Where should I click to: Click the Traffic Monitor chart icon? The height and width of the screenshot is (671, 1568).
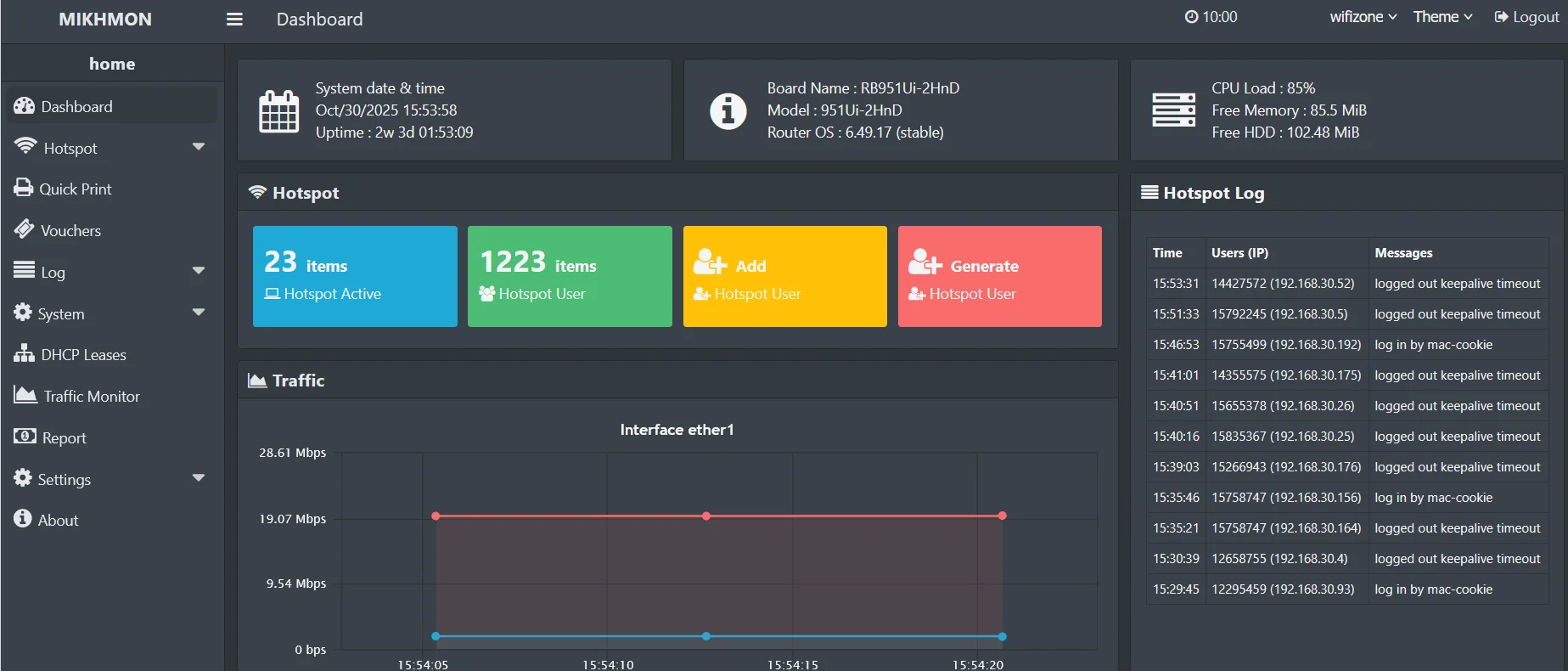(25, 395)
